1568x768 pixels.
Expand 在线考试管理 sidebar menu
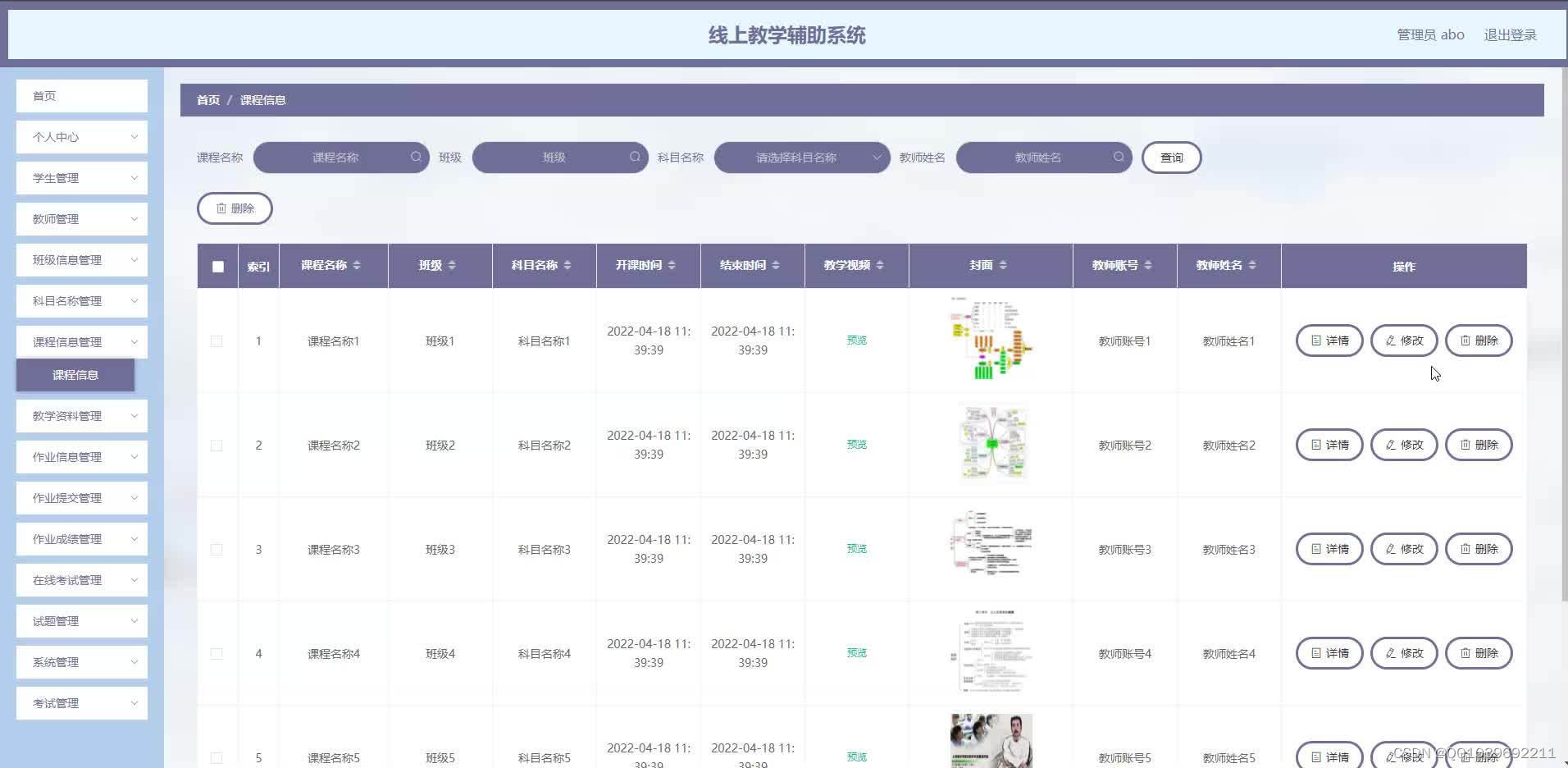pos(82,580)
